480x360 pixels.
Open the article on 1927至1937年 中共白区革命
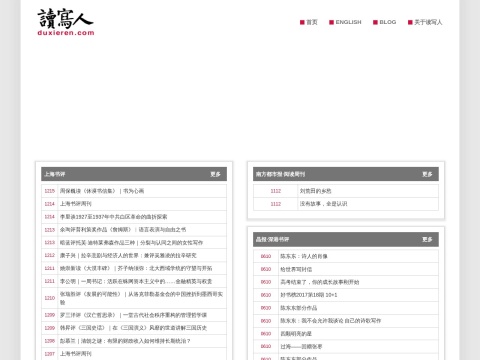(x=113, y=217)
